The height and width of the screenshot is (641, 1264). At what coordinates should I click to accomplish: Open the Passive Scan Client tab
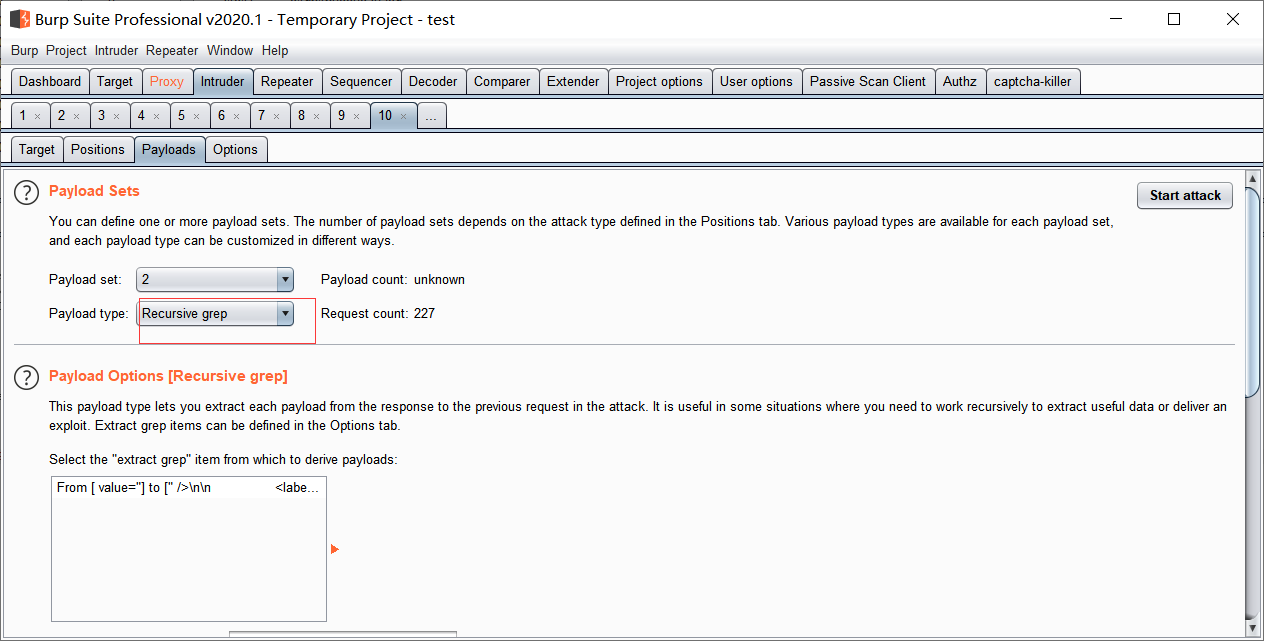point(868,82)
